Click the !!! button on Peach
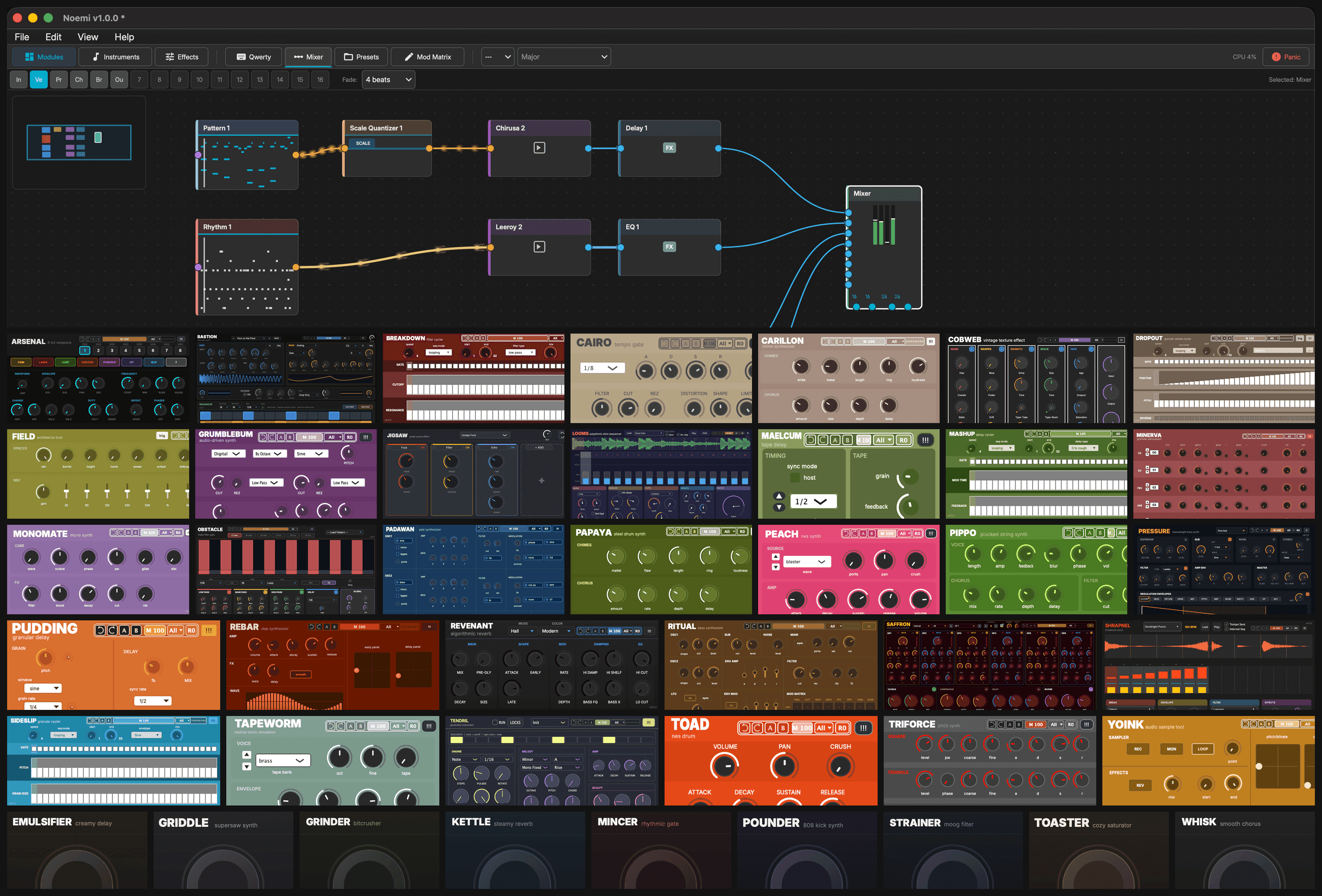The image size is (1322, 896). pos(931,533)
